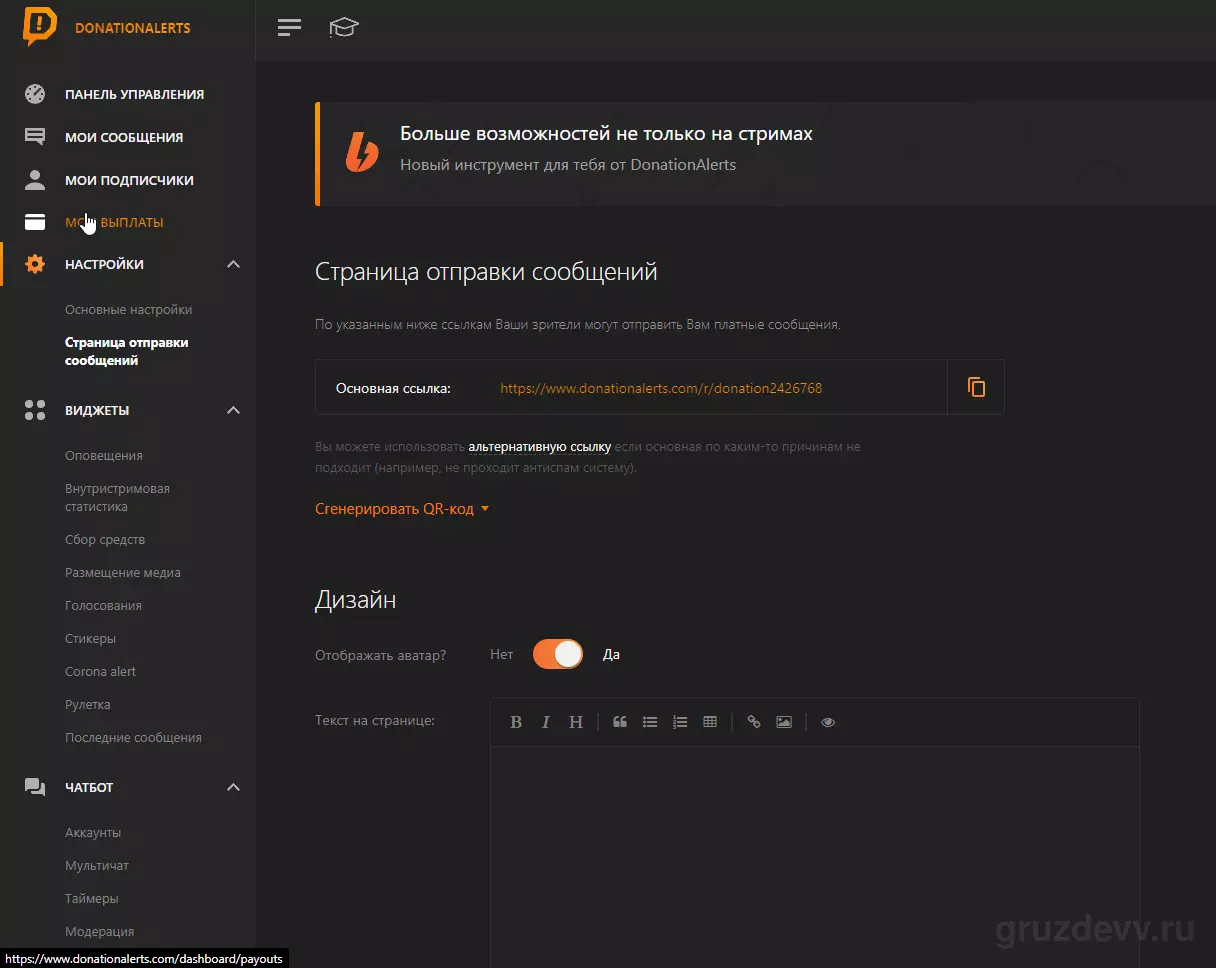Open Стикеры widget page
This screenshot has width=1216, height=968.
(x=90, y=638)
